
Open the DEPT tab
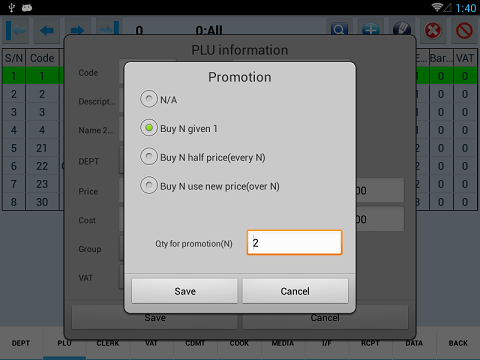coord(21,343)
